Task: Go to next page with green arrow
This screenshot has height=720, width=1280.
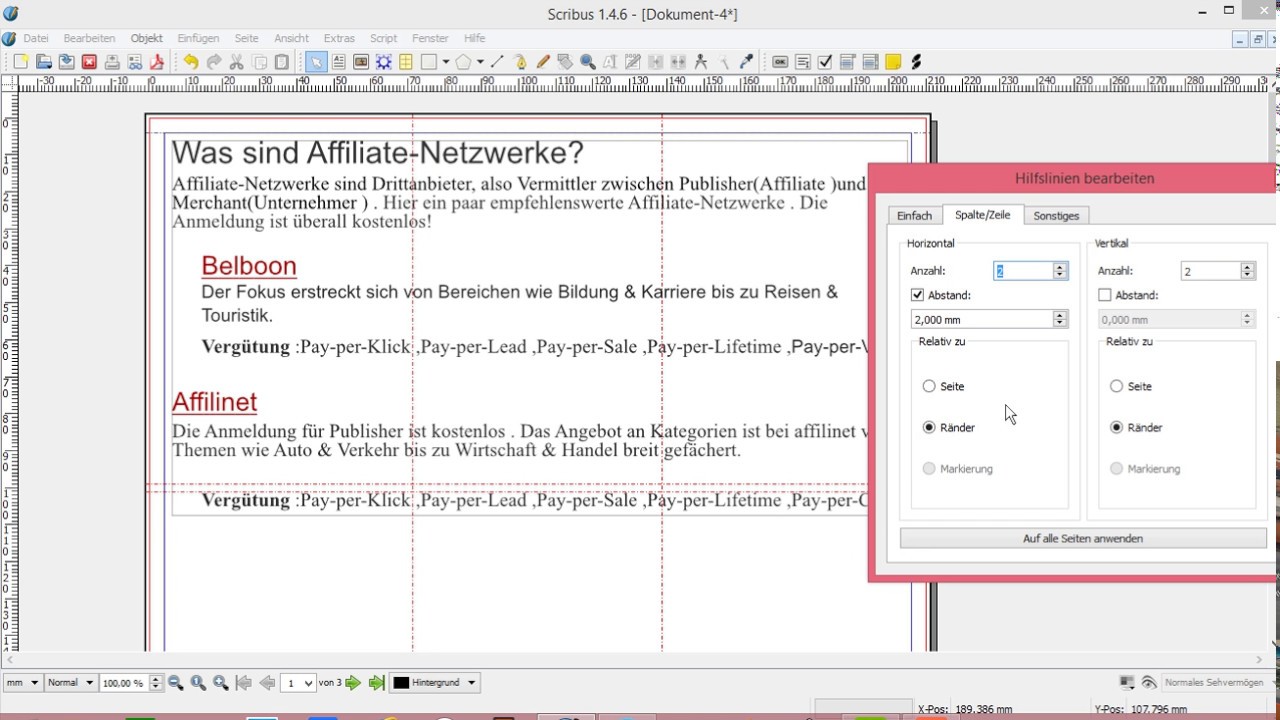Action: (x=353, y=683)
